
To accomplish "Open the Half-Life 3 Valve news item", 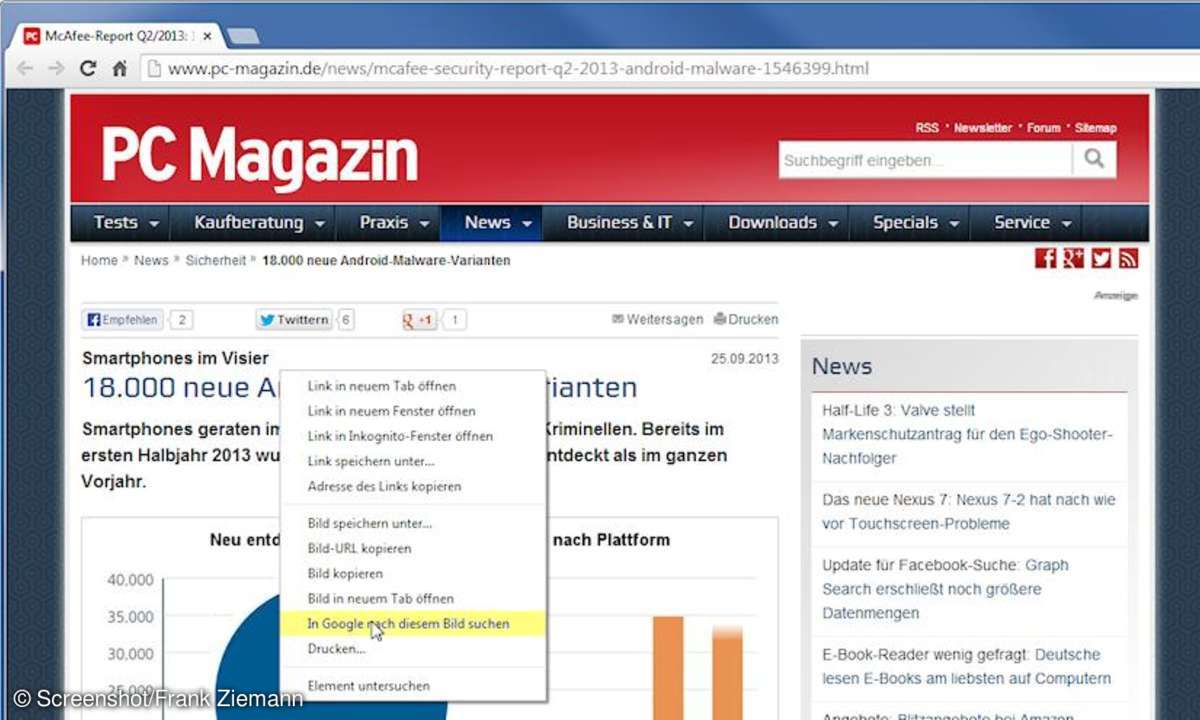I will 966,434.
